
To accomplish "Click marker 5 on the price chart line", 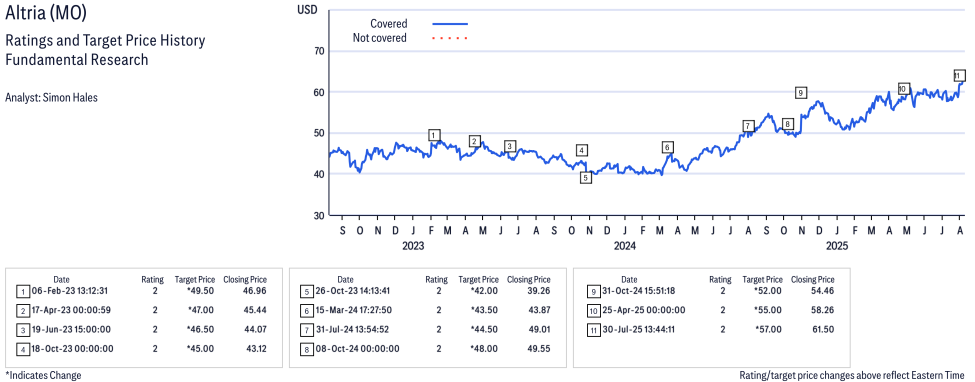I will (586, 178).
